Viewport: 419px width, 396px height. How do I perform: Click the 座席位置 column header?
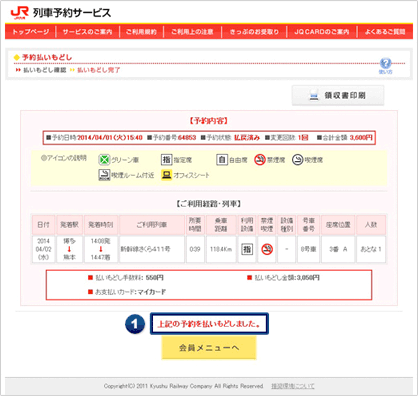click(338, 225)
